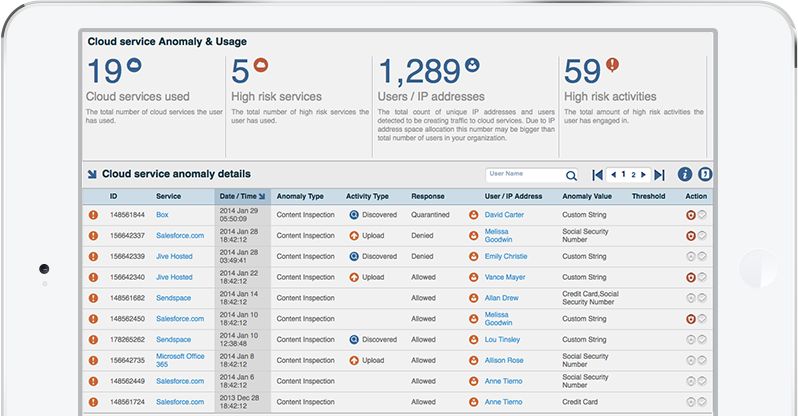
Task: Click the gray comment action icon for David Carter
Action: tap(702, 215)
